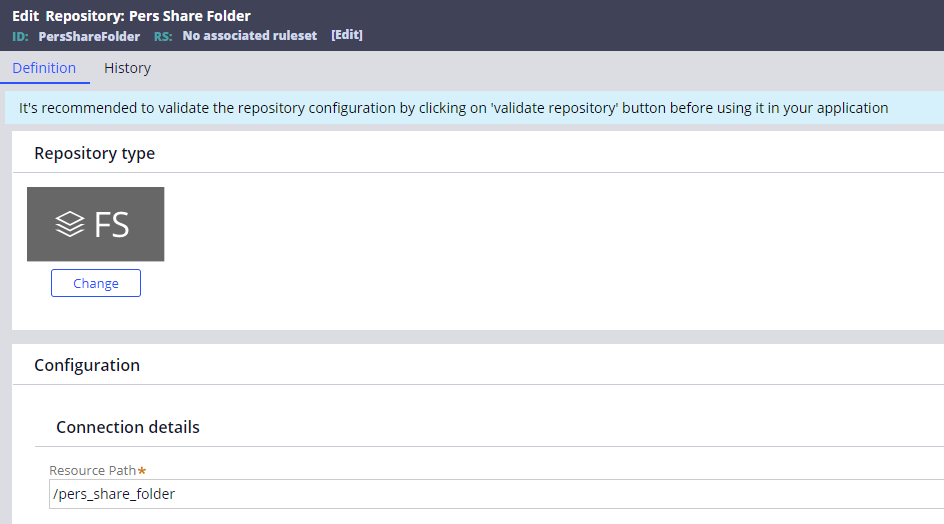Select the FS repository type tile
This screenshot has height=524, width=944.
pyautogui.click(x=95, y=224)
